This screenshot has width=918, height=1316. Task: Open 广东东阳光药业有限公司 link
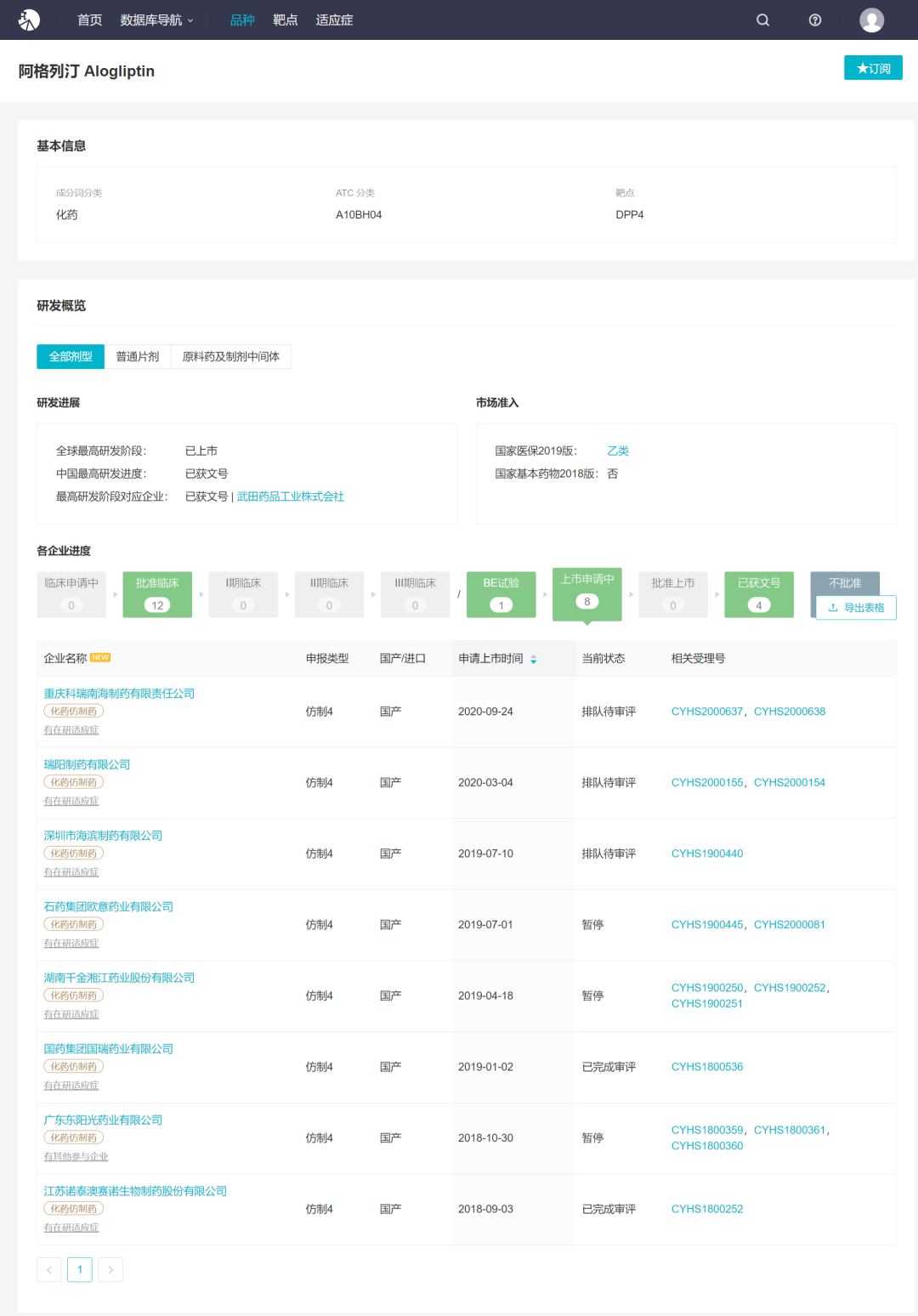pyautogui.click(x=103, y=1120)
